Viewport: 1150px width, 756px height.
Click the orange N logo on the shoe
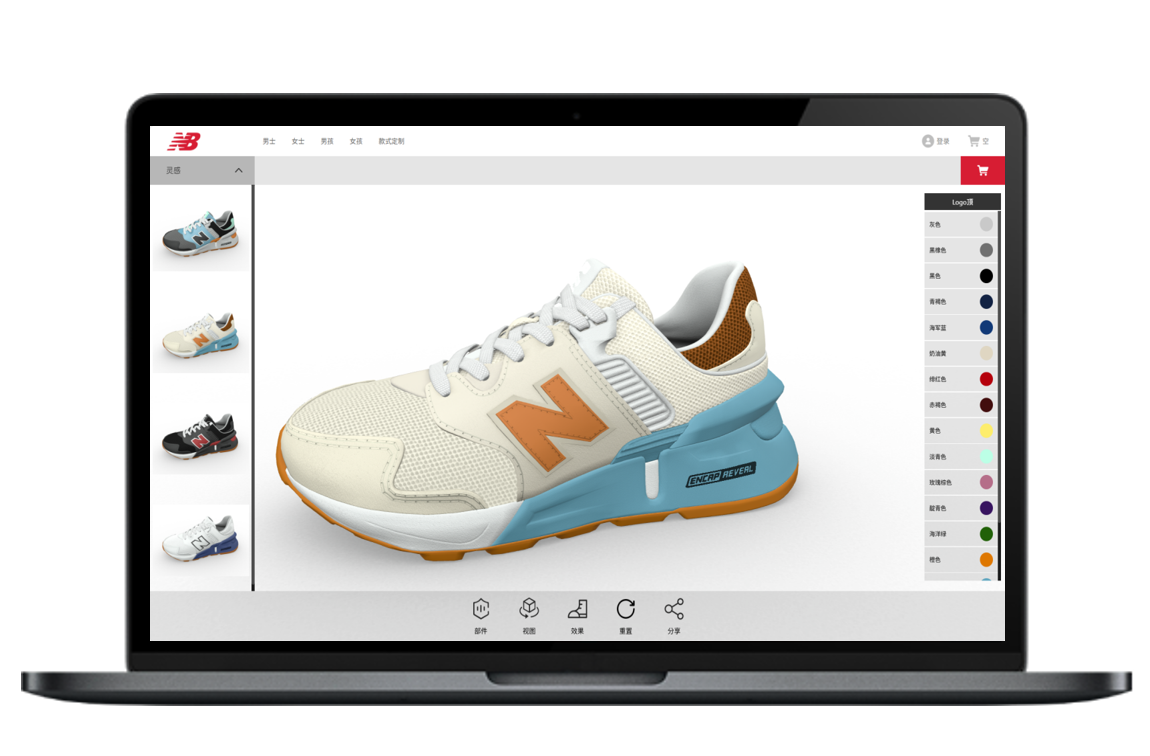552,422
